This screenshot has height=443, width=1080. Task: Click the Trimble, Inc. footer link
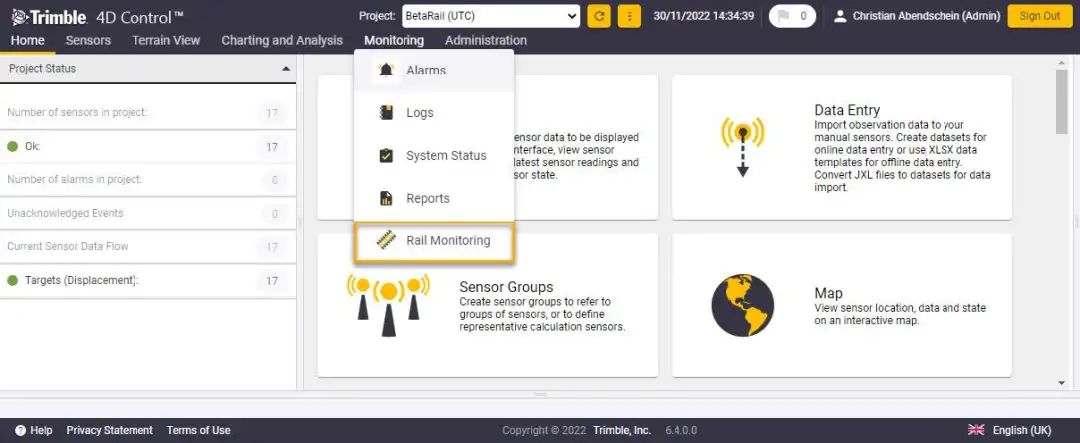point(622,430)
